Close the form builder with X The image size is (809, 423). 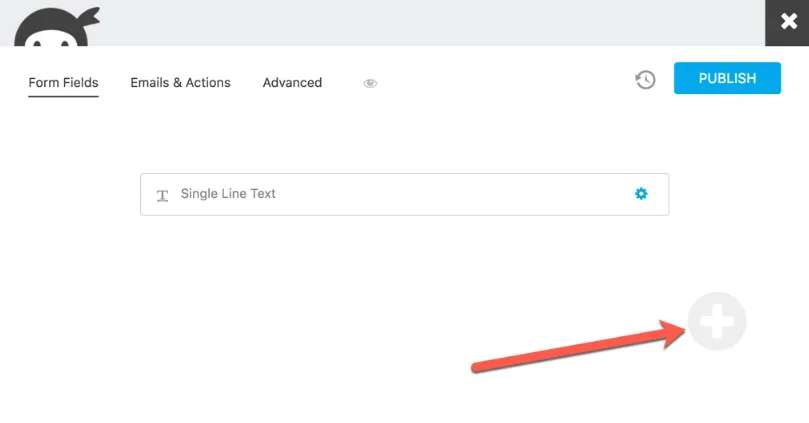[787, 22]
